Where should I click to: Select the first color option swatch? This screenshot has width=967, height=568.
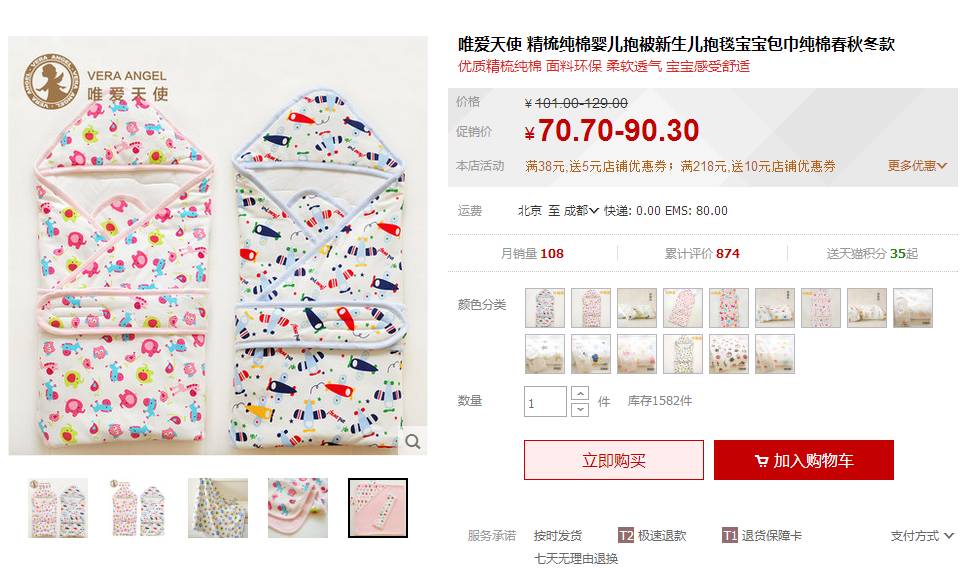click(x=545, y=308)
